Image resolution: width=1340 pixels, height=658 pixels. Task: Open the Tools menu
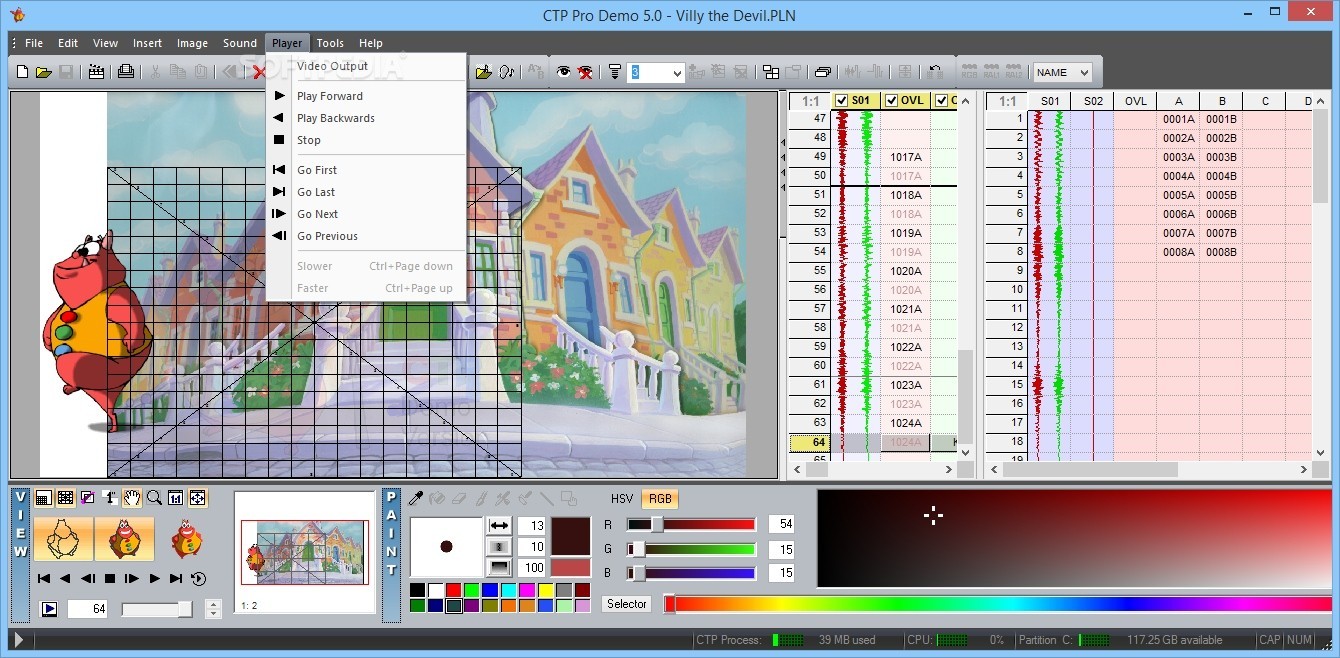coord(330,43)
